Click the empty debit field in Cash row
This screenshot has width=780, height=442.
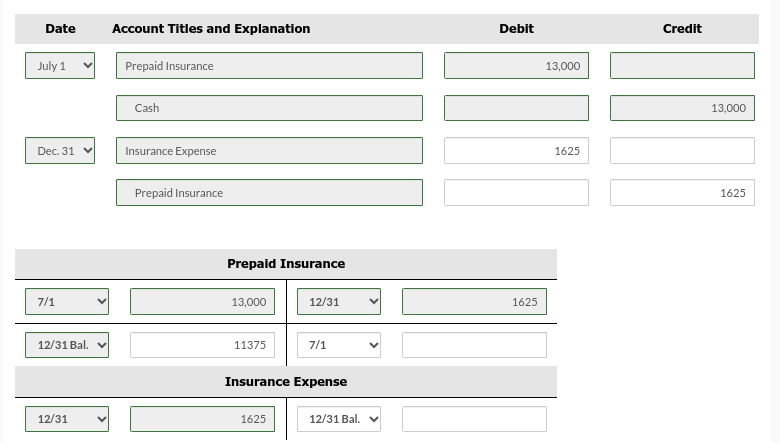point(516,108)
